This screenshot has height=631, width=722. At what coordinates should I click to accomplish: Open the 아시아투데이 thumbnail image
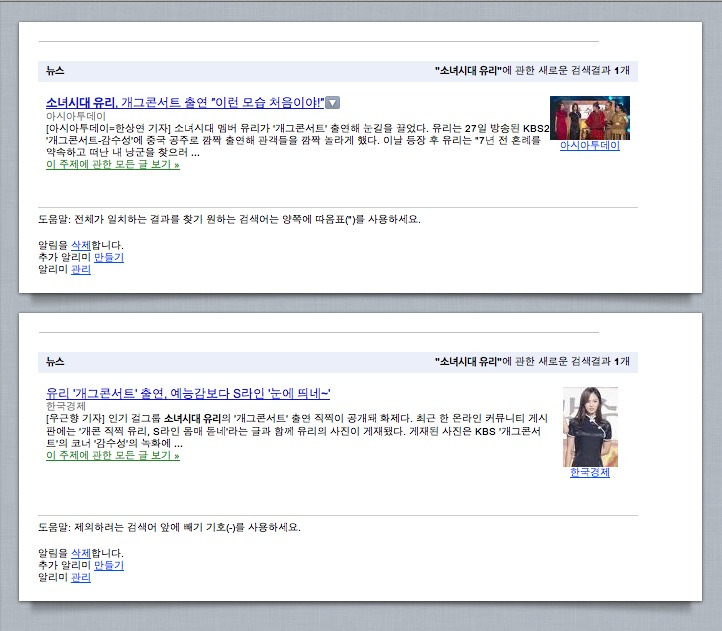pyautogui.click(x=590, y=117)
